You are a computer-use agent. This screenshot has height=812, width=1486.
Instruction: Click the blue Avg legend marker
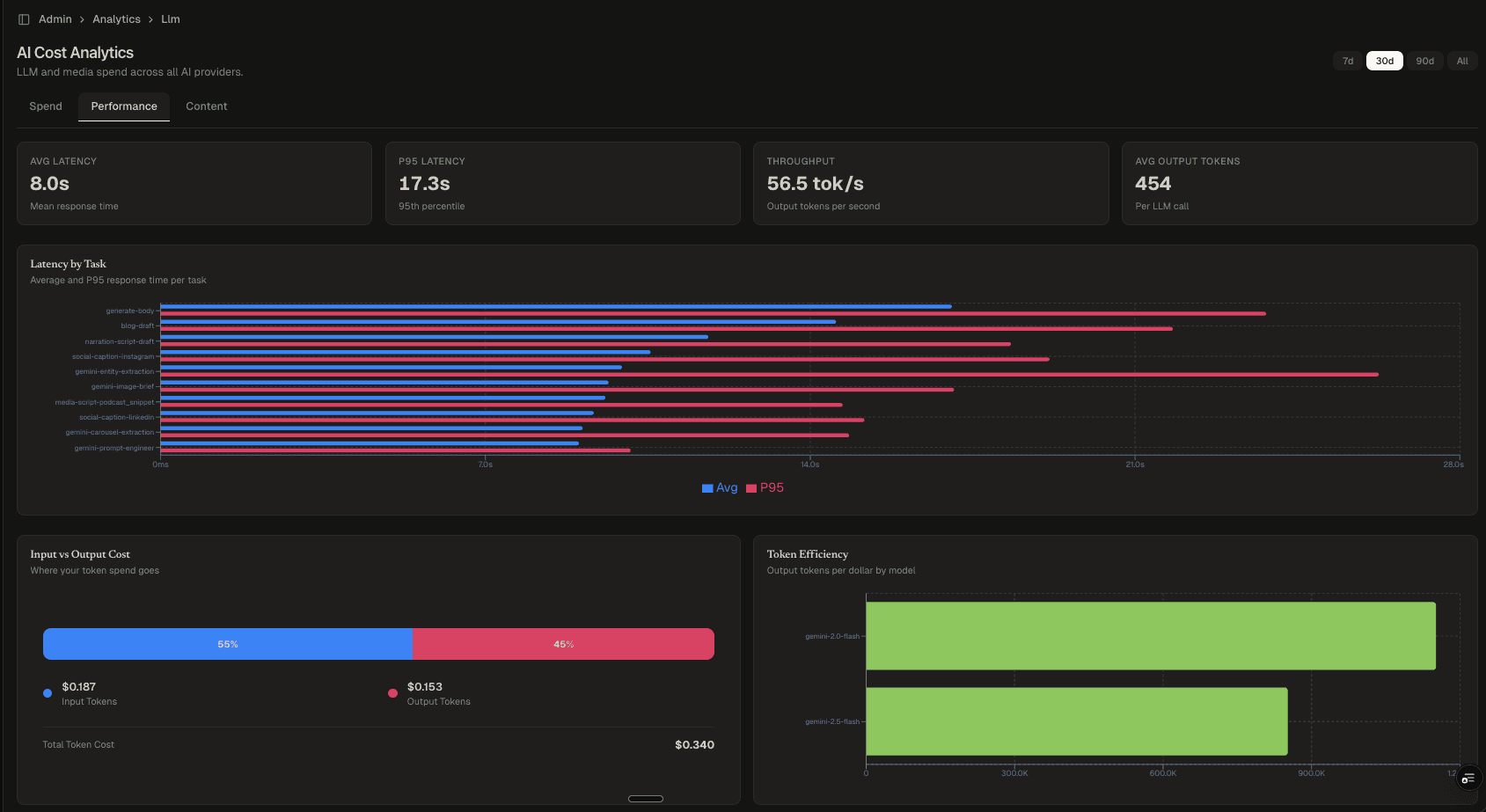(x=706, y=487)
